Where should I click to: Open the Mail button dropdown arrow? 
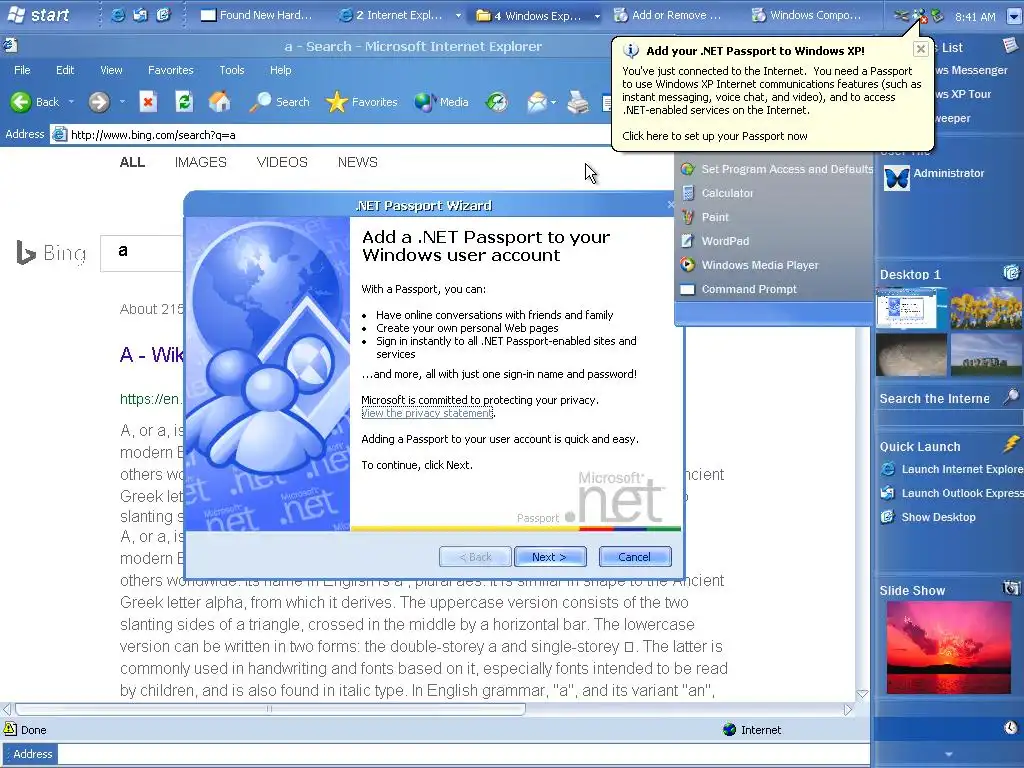pos(553,103)
